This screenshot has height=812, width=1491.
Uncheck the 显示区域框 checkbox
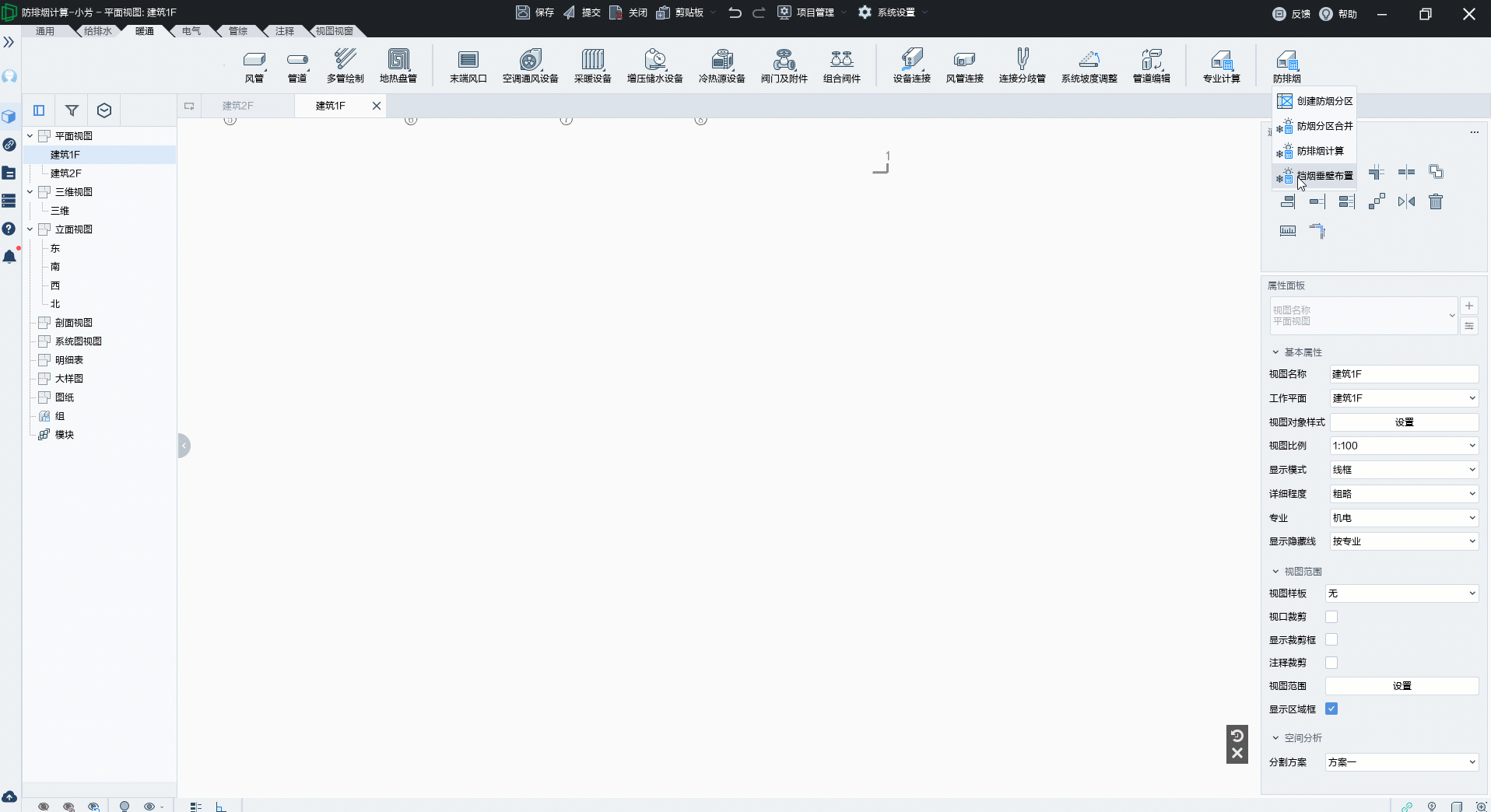tap(1331, 709)
